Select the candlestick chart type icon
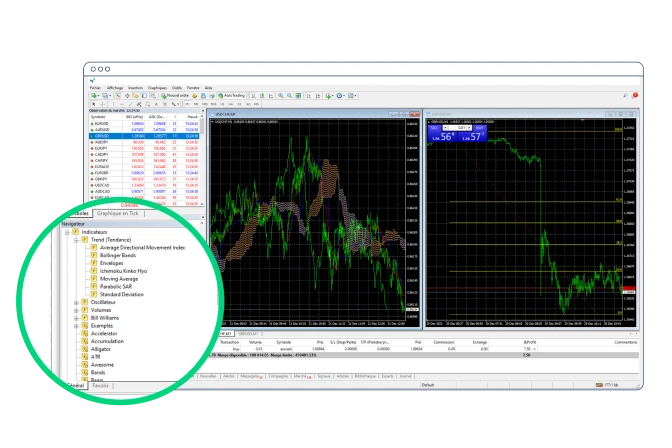Viewport: 672px width, 448px height. click(x=262, y=96)
